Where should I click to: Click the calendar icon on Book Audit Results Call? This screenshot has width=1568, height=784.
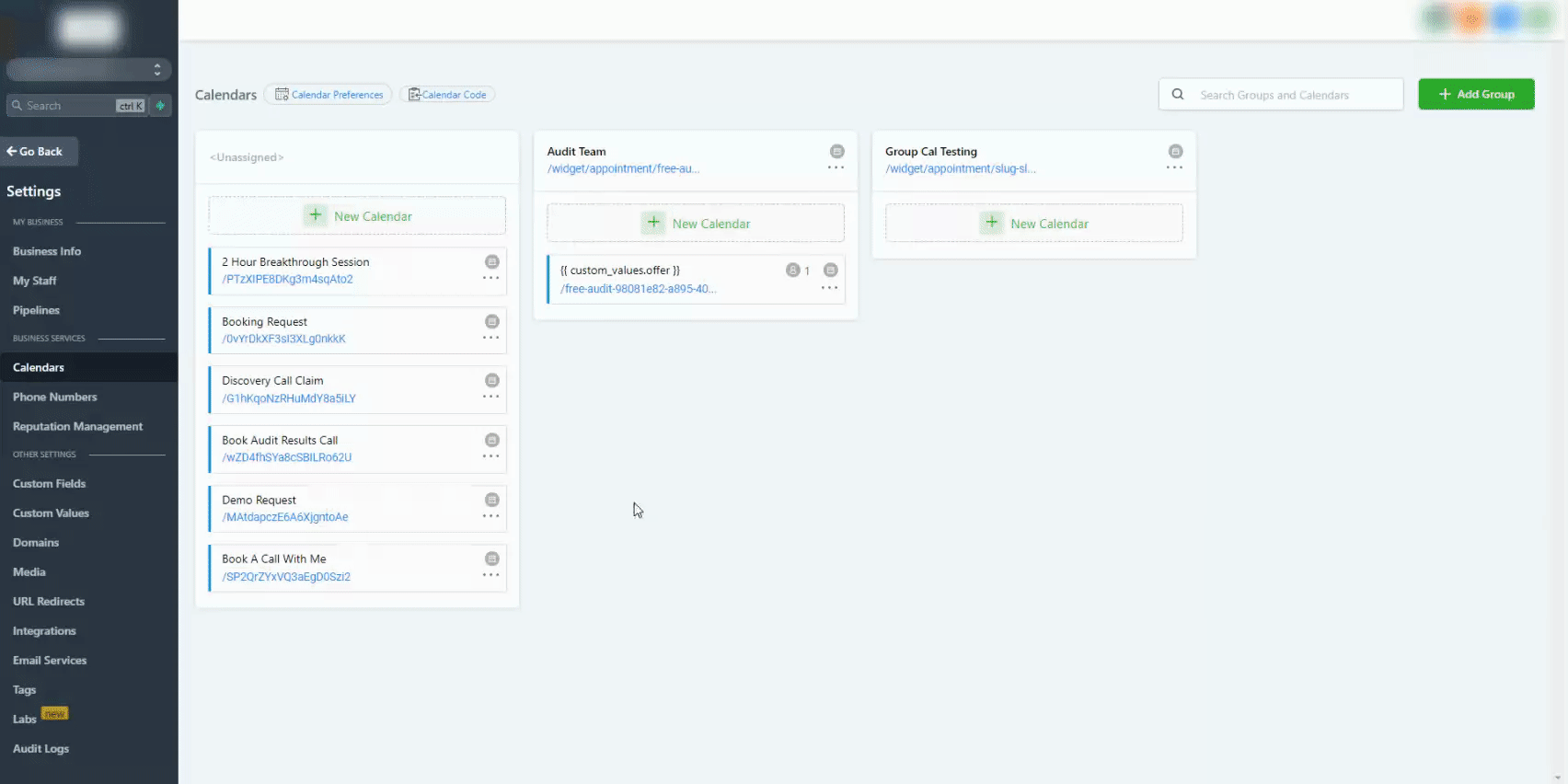tap(492, 440)
